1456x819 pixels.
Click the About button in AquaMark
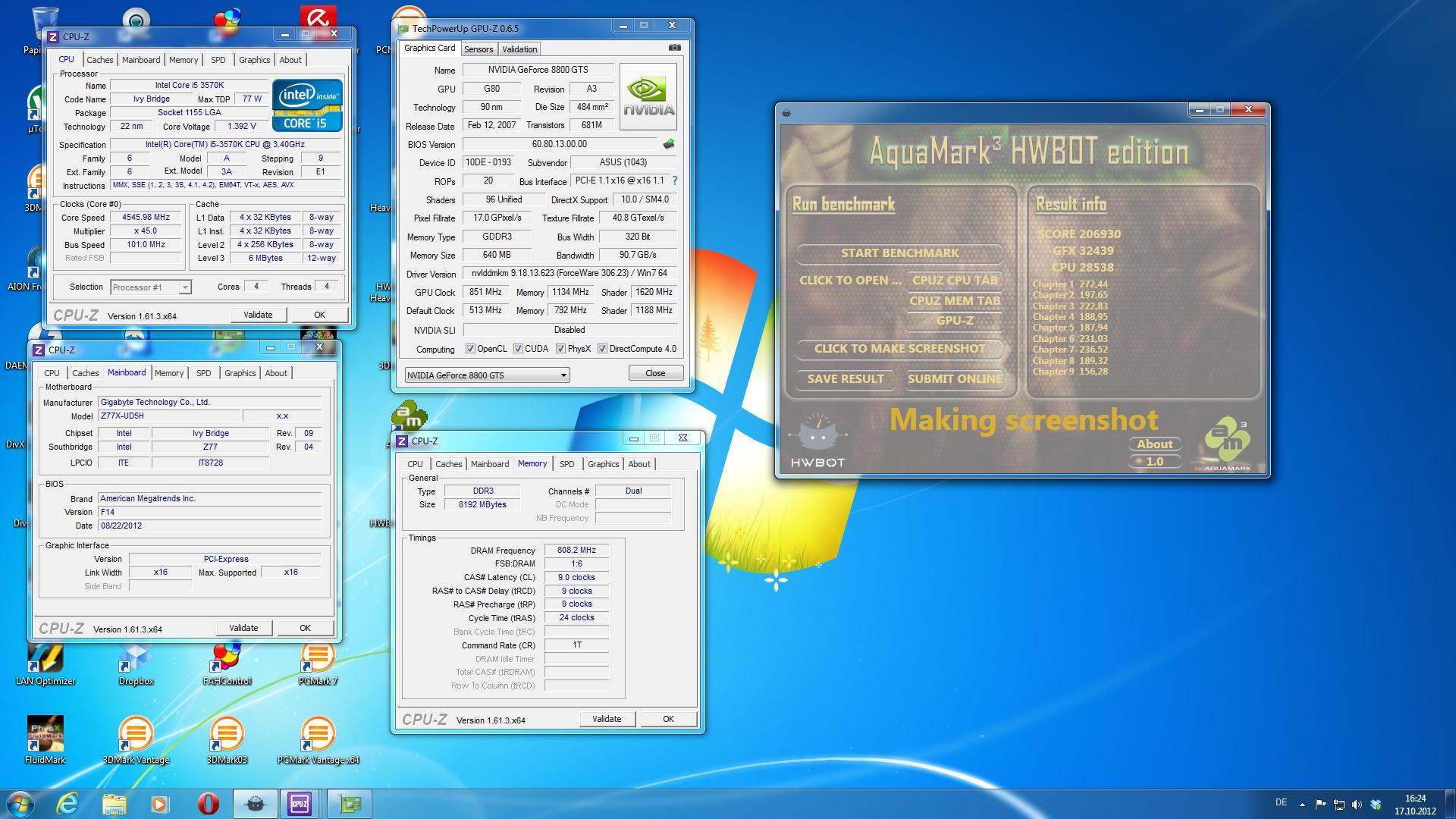point(1155,444)
